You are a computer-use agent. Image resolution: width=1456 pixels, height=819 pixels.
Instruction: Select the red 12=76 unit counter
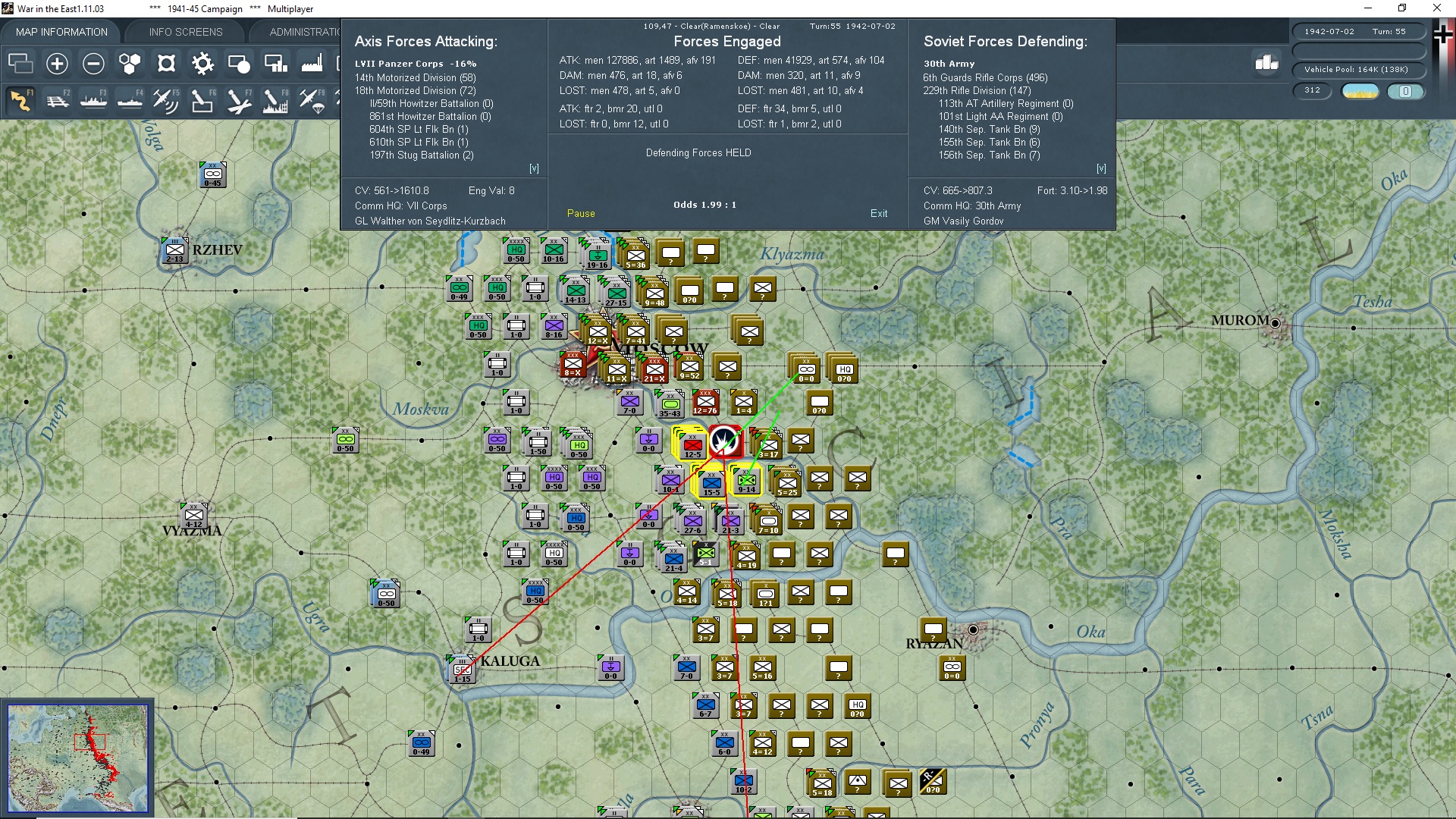coord(705,402)
